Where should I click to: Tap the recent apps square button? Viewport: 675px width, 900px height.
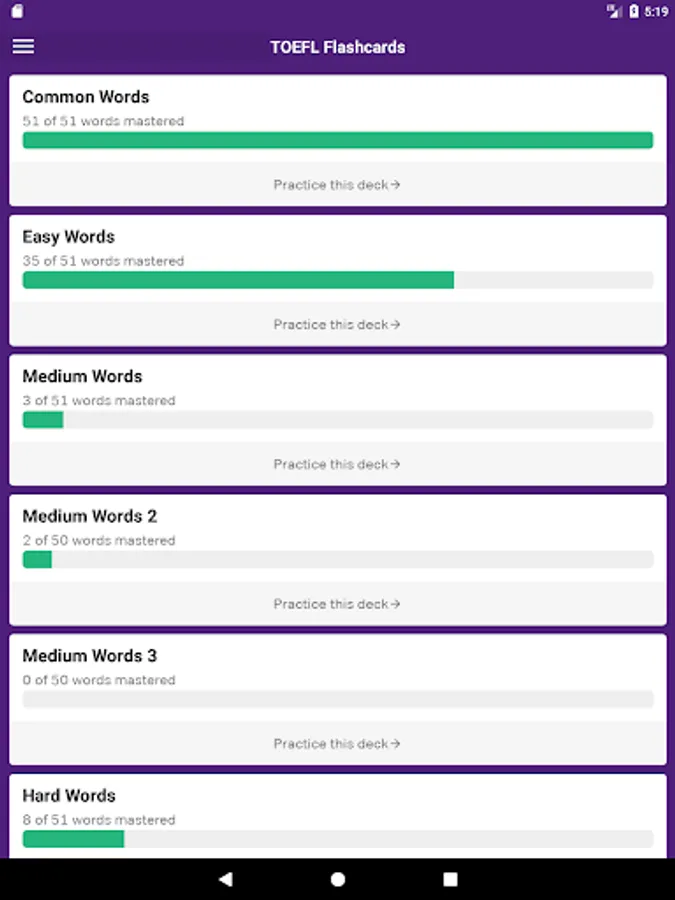pos(450,879)
